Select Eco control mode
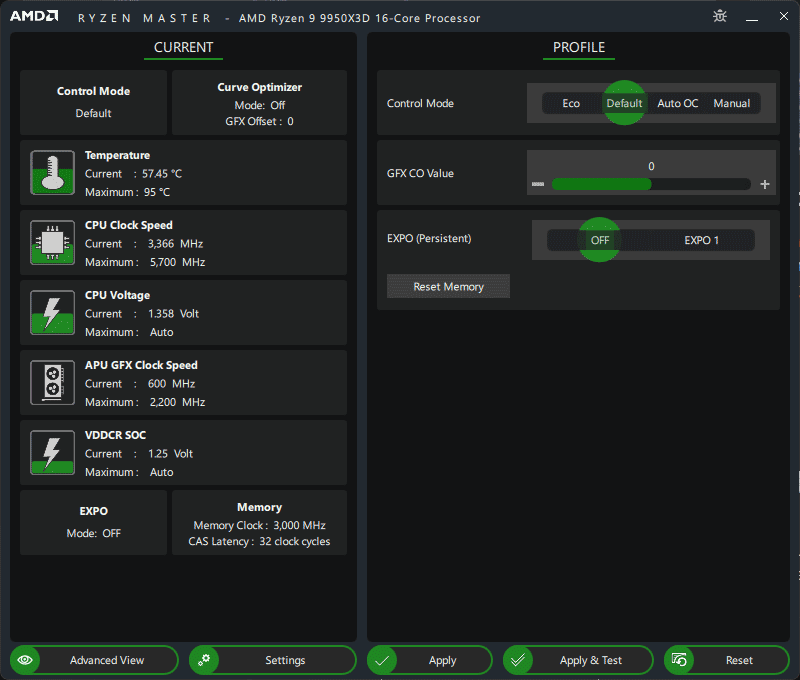The image size is (800, 680). pyautogui.click(x=571, y=103)
